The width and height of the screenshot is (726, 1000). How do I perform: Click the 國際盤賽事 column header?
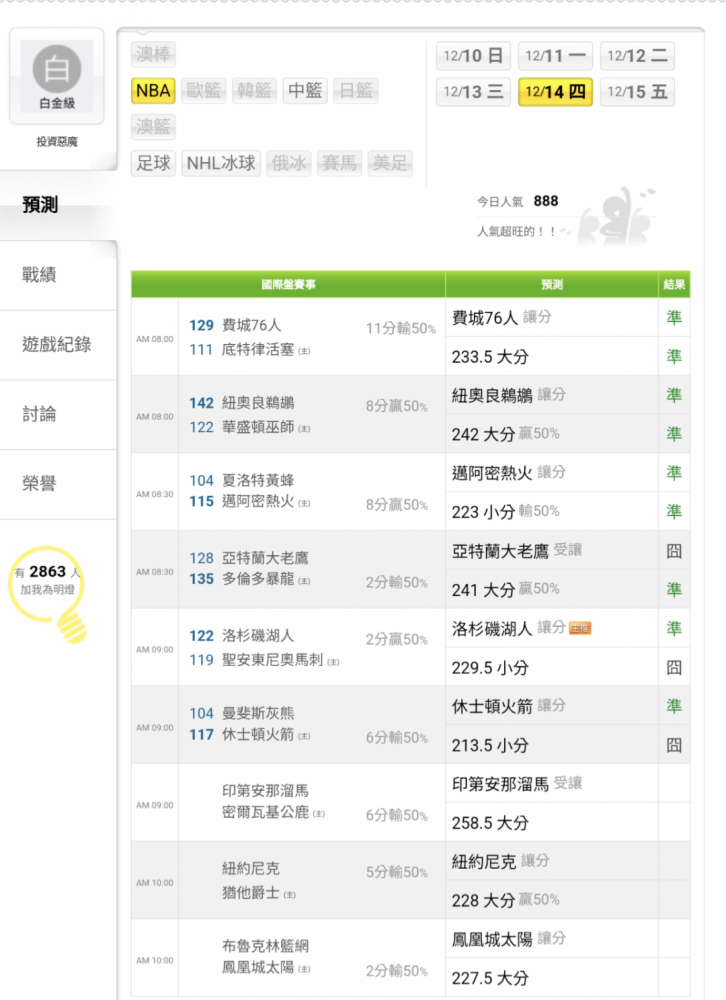pos(288,284)
